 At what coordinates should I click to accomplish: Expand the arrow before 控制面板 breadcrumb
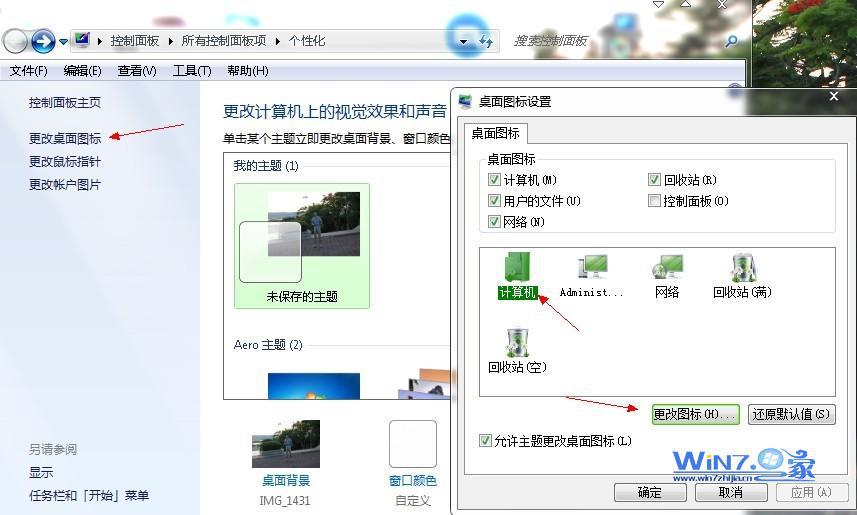point(99,41)
